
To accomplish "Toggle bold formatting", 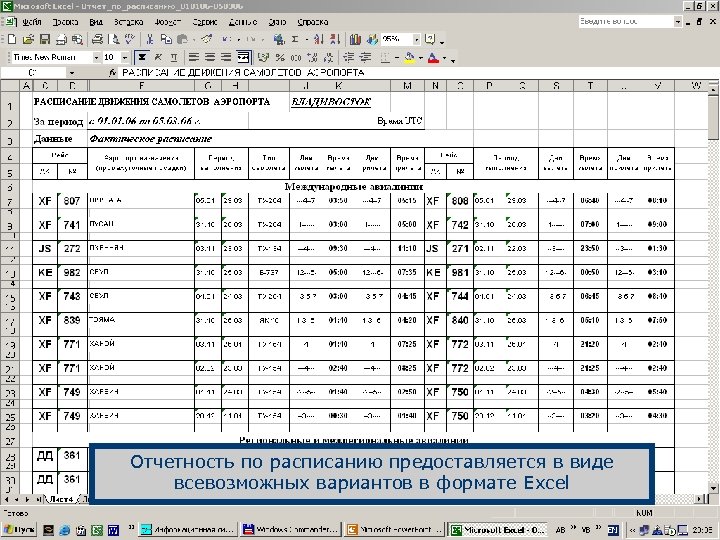I will tap(142, 57).
